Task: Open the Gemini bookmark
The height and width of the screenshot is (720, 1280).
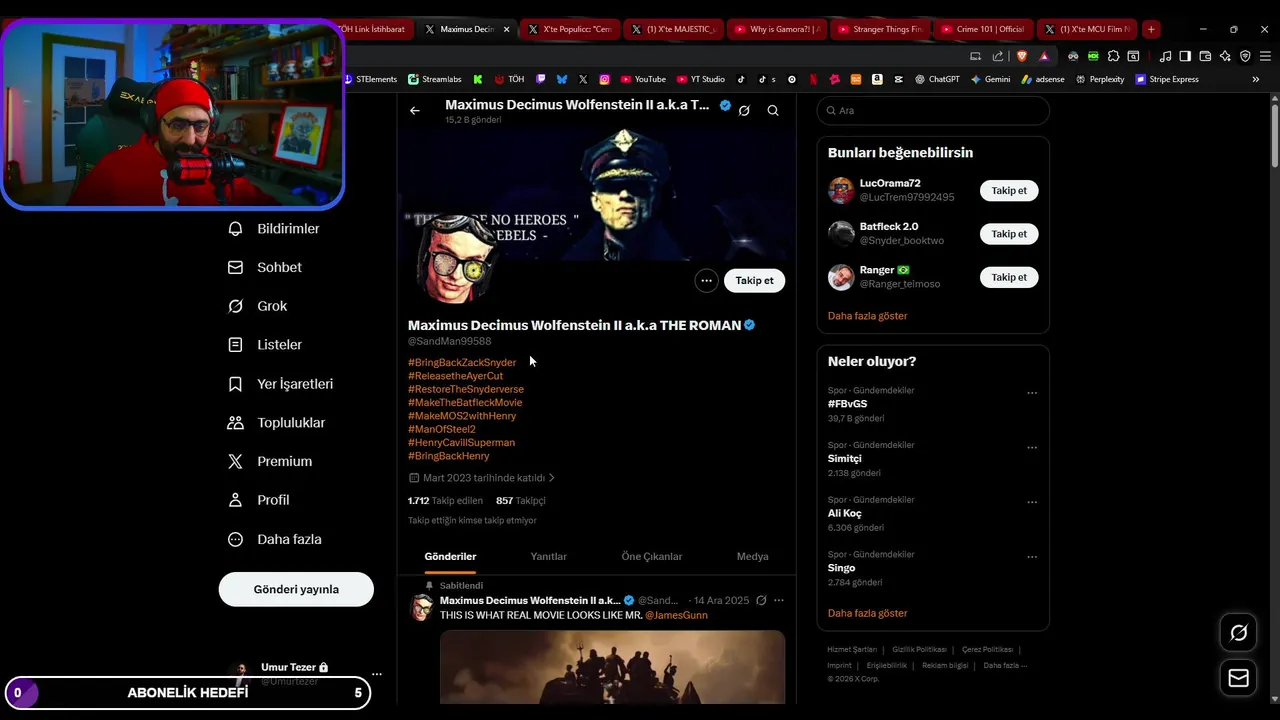Action: click(x=990, y=79)
